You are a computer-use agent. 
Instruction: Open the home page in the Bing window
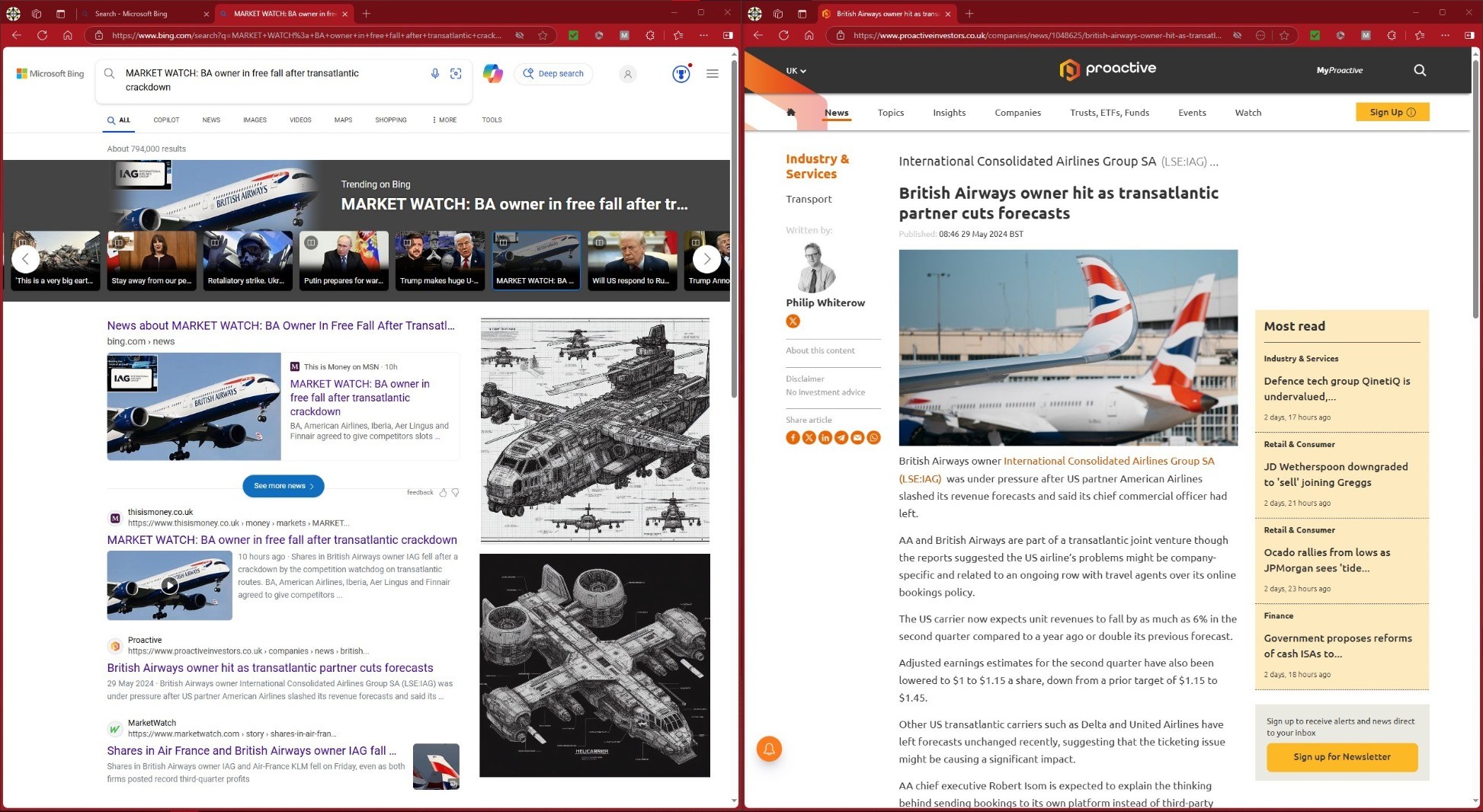click(67, 35)
